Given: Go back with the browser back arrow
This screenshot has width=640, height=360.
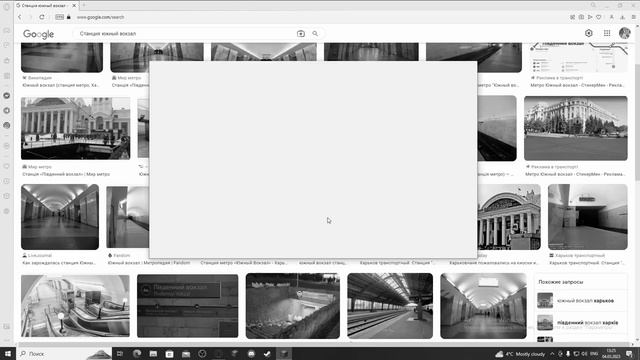Looking at the screenshot, I should pyautogui.click(x=20, y=17).
